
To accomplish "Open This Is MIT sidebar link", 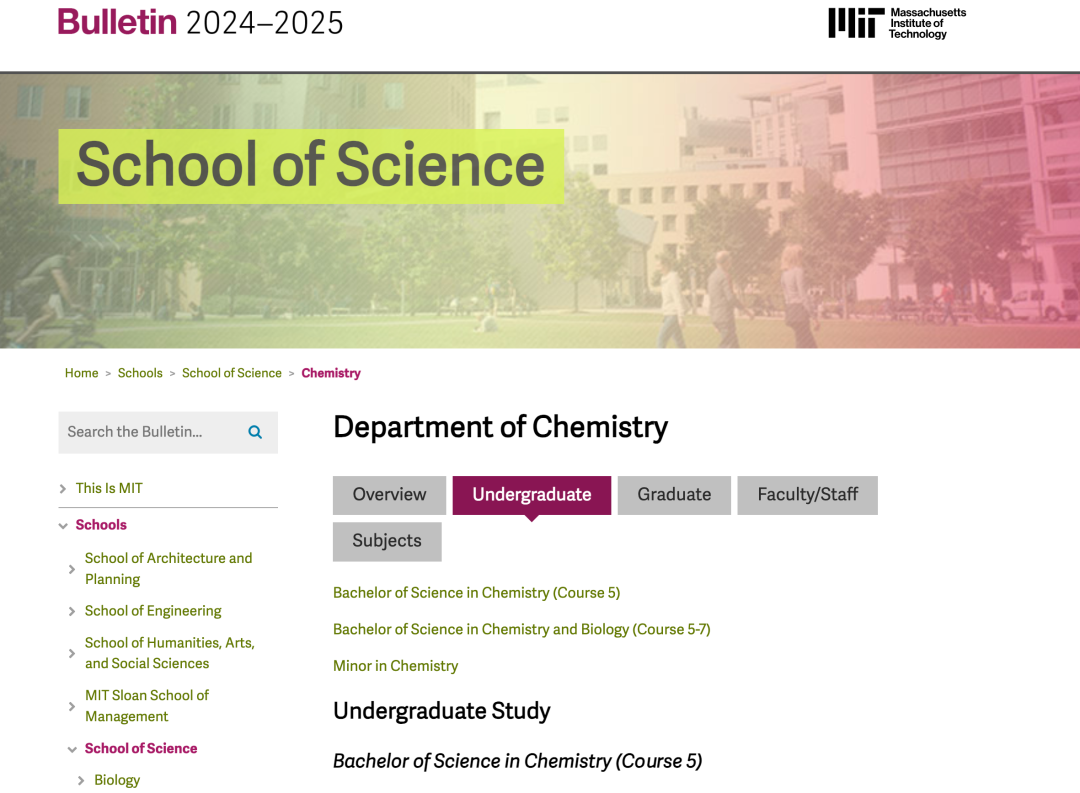I will [109, 488].
